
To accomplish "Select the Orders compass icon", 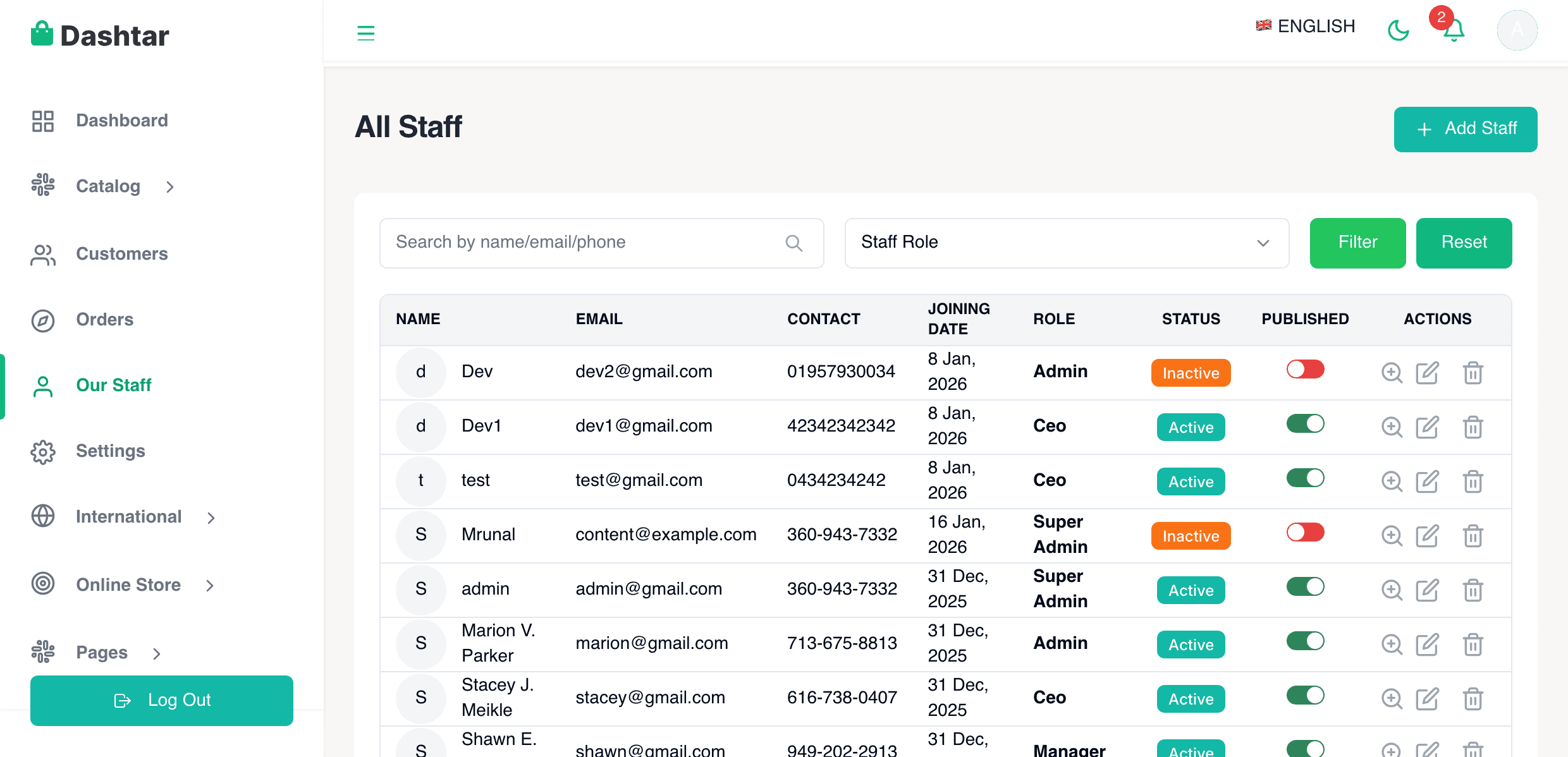I will 42,320.
